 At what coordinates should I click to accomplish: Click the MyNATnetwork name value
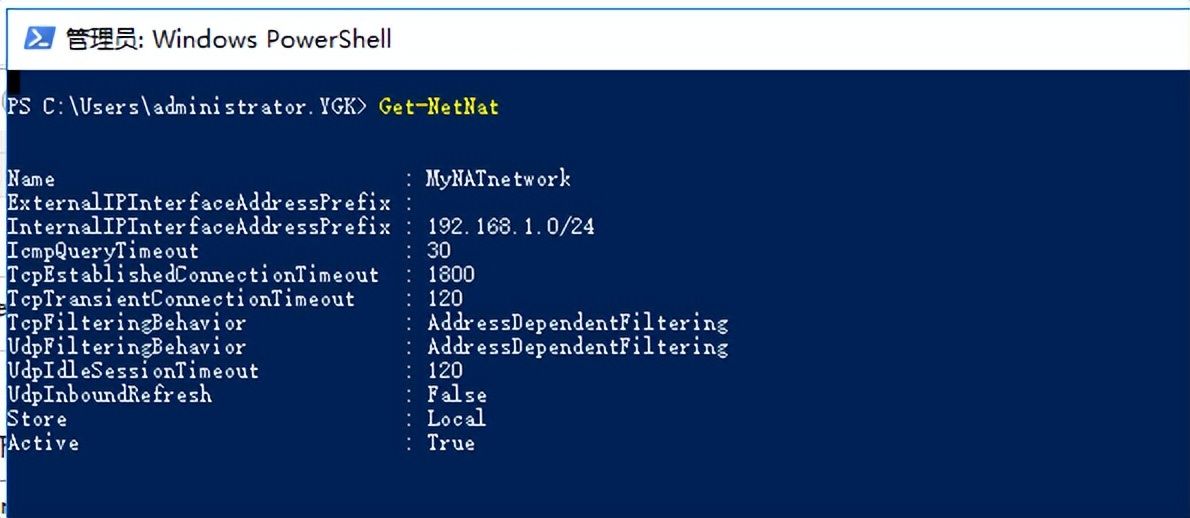[498, 179]
